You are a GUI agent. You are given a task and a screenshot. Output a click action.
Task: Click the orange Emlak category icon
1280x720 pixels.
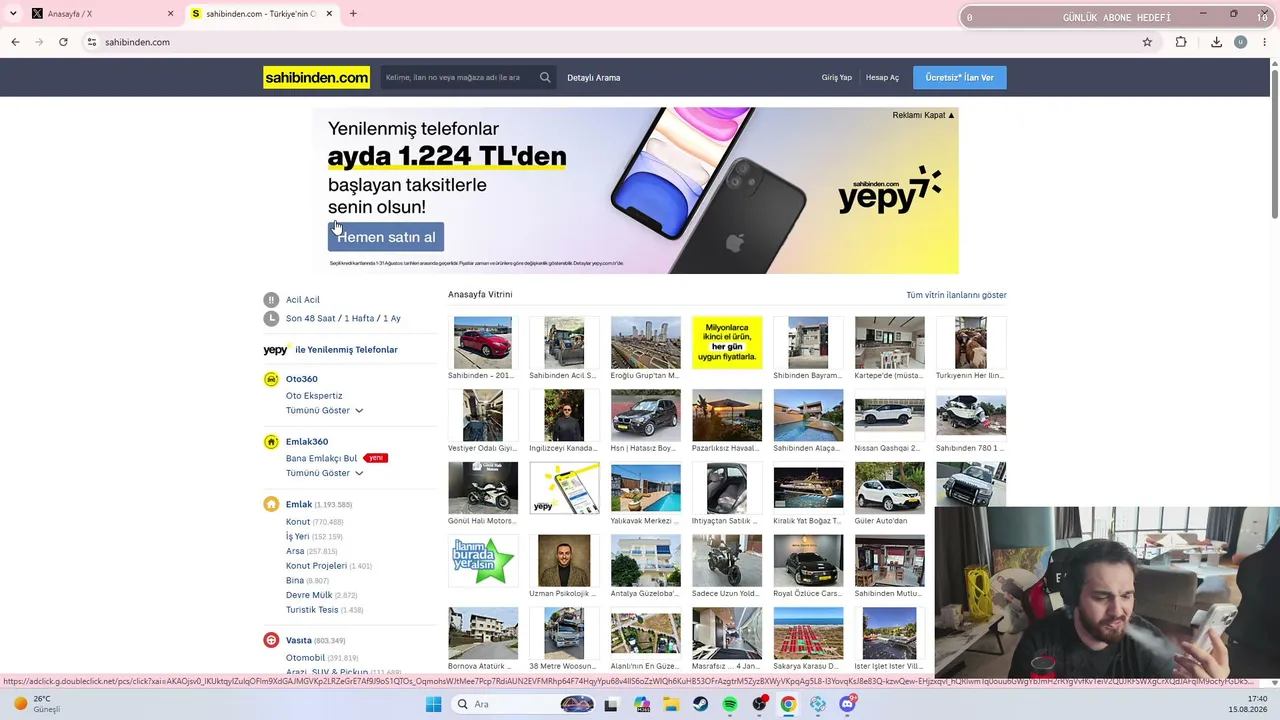point(271,504)
